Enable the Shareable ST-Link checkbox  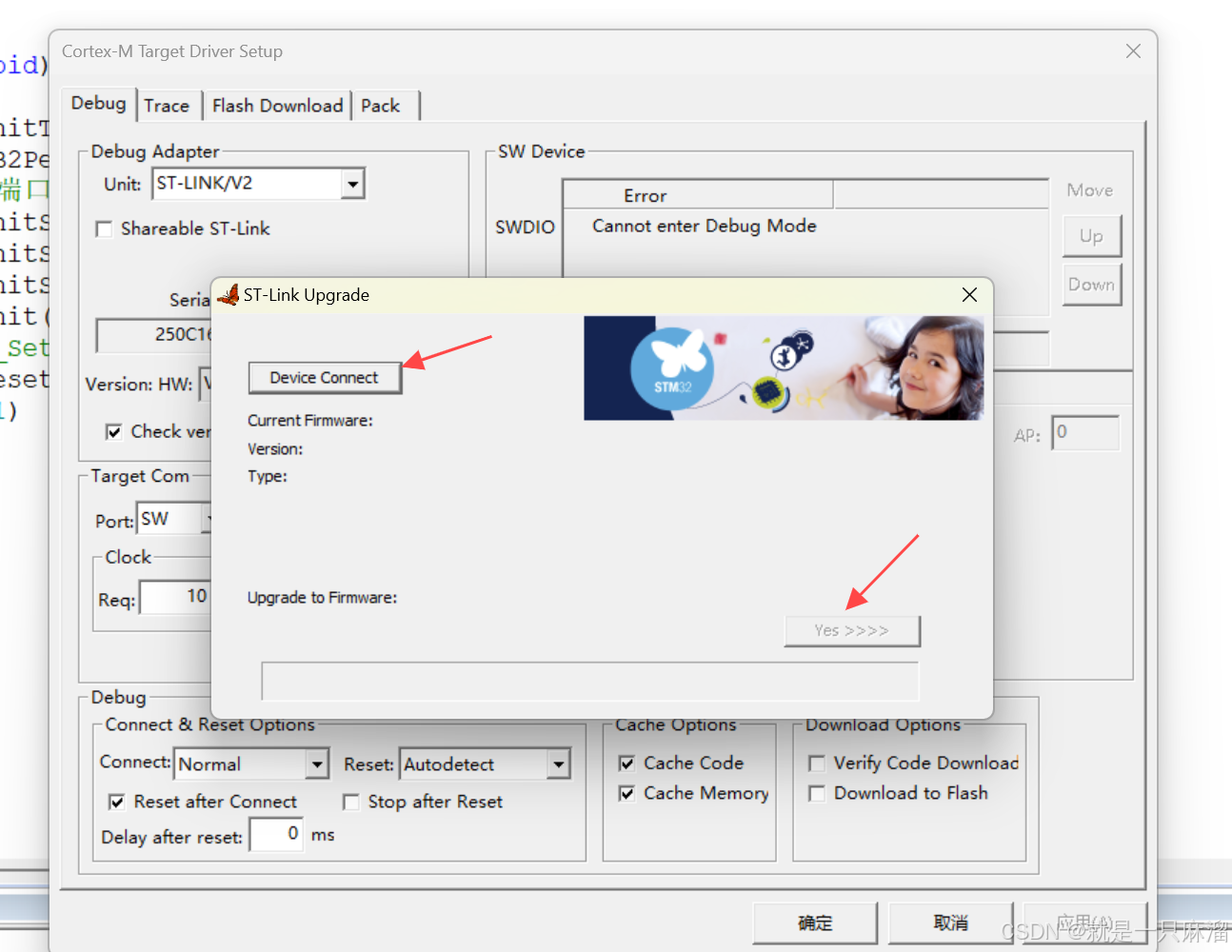(x=104, y=228)
